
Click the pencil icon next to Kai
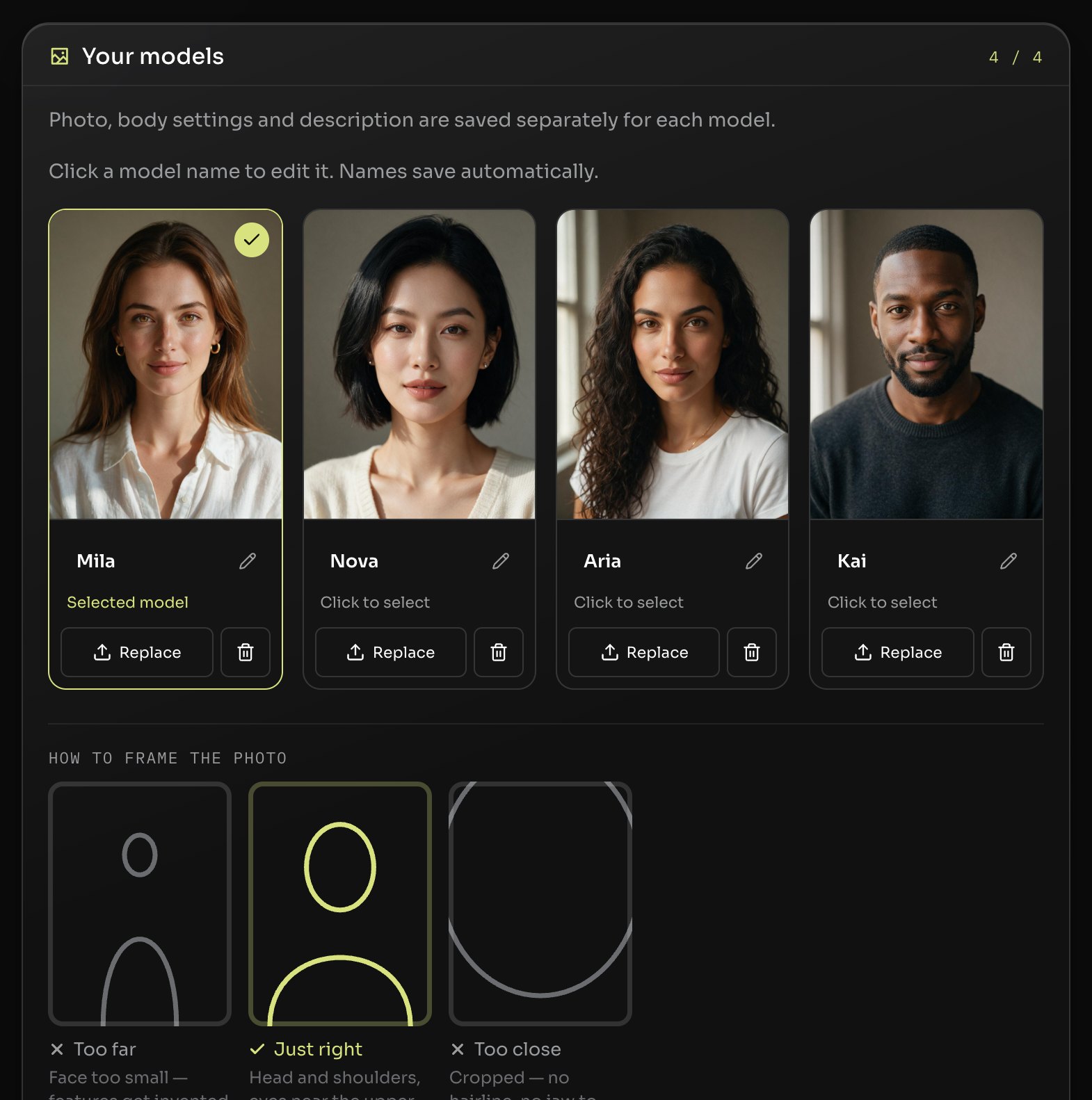coord(1009,561)
